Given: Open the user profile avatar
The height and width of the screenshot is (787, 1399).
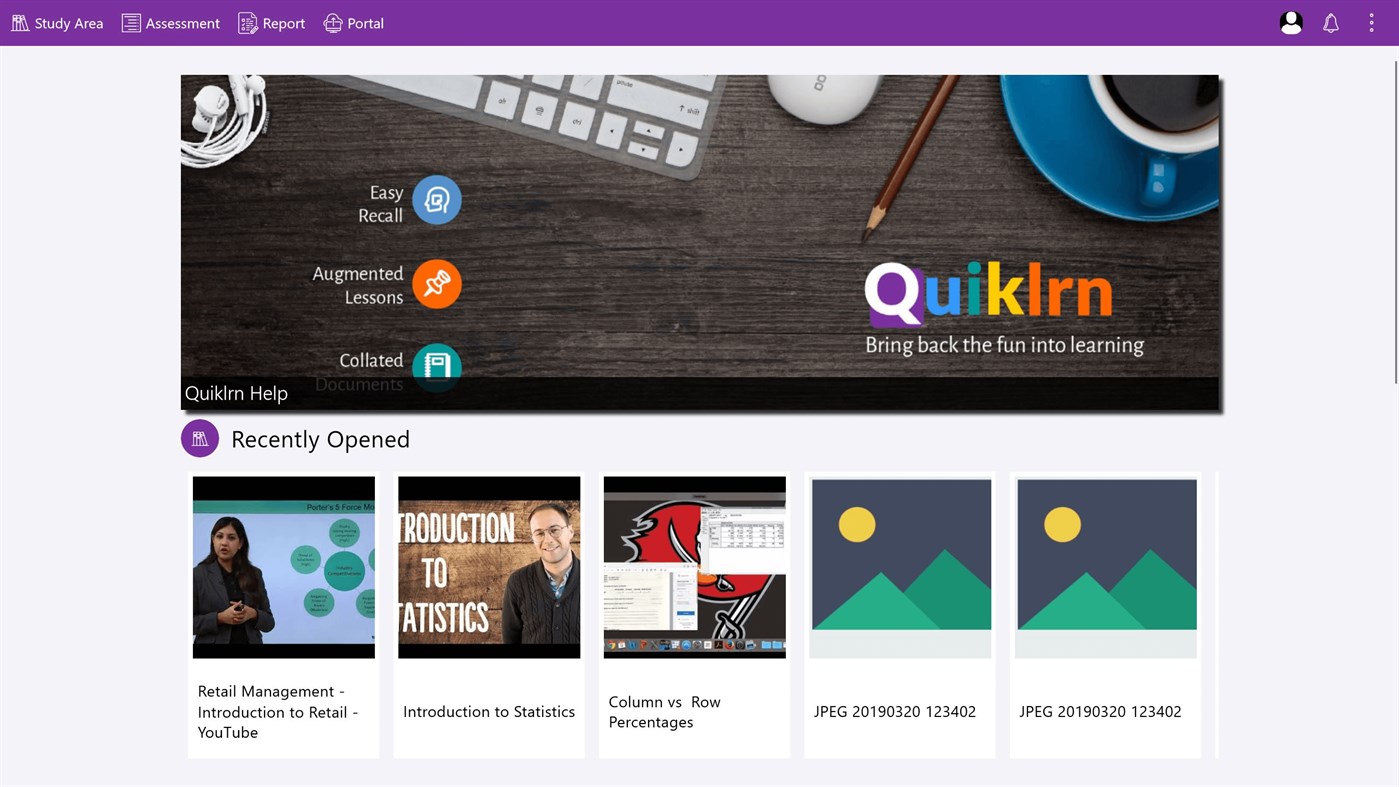Looking at the screenshot, I should [1290, 22].
